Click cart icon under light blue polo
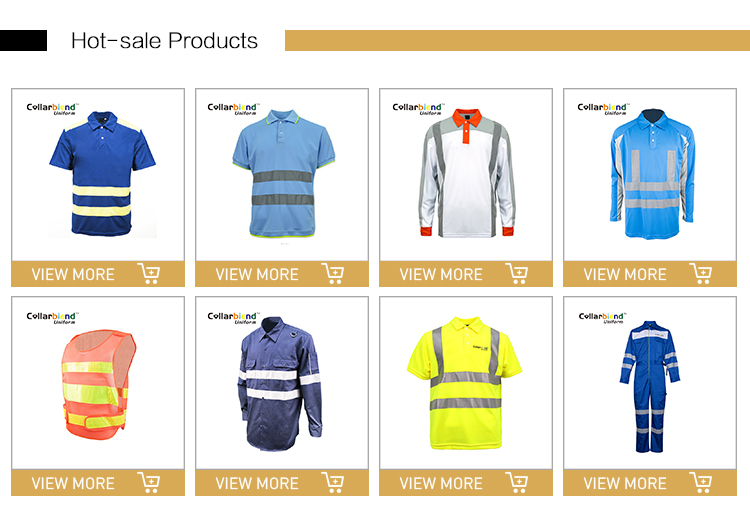750x526 pixels. click(x=332, y=274)
